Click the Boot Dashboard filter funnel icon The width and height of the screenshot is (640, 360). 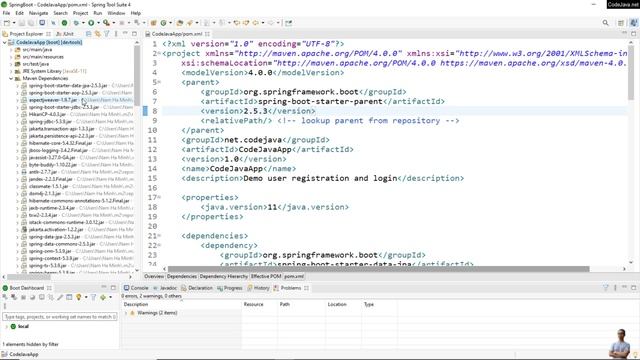(93, 297)
